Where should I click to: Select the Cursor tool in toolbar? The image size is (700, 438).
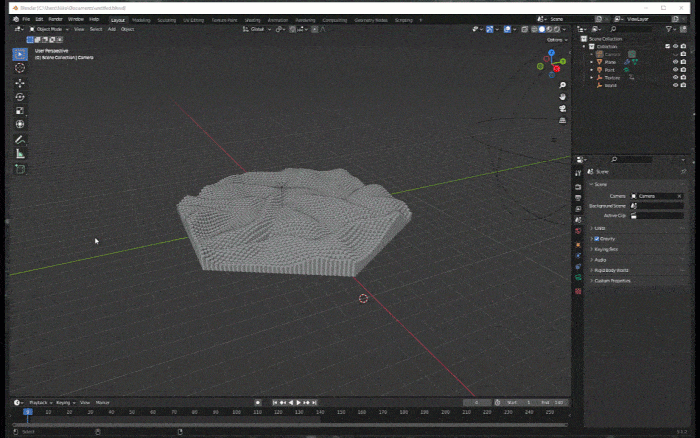20,68
